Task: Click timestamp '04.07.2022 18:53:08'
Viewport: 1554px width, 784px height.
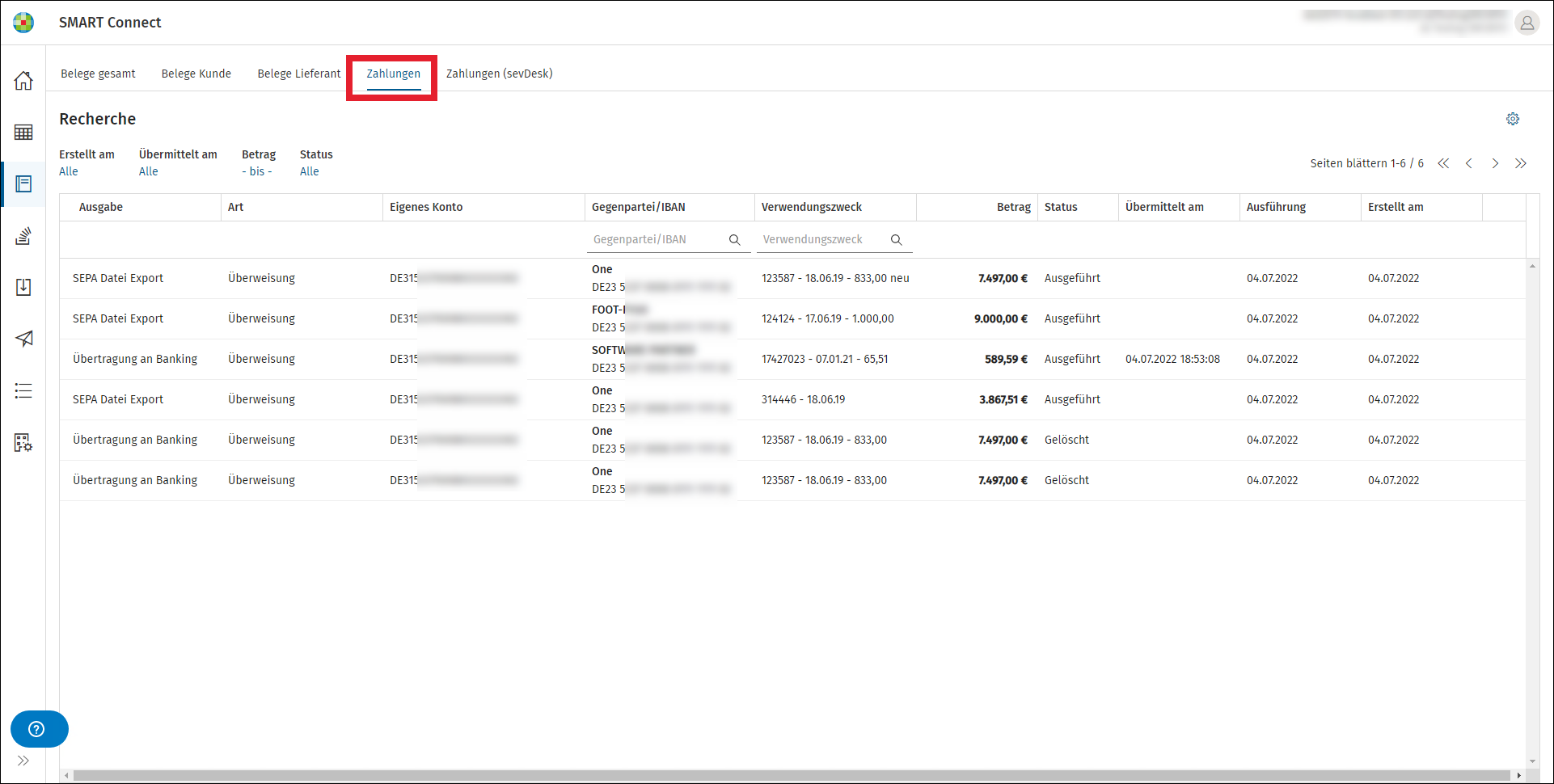Action: [x=1172, y=359]
